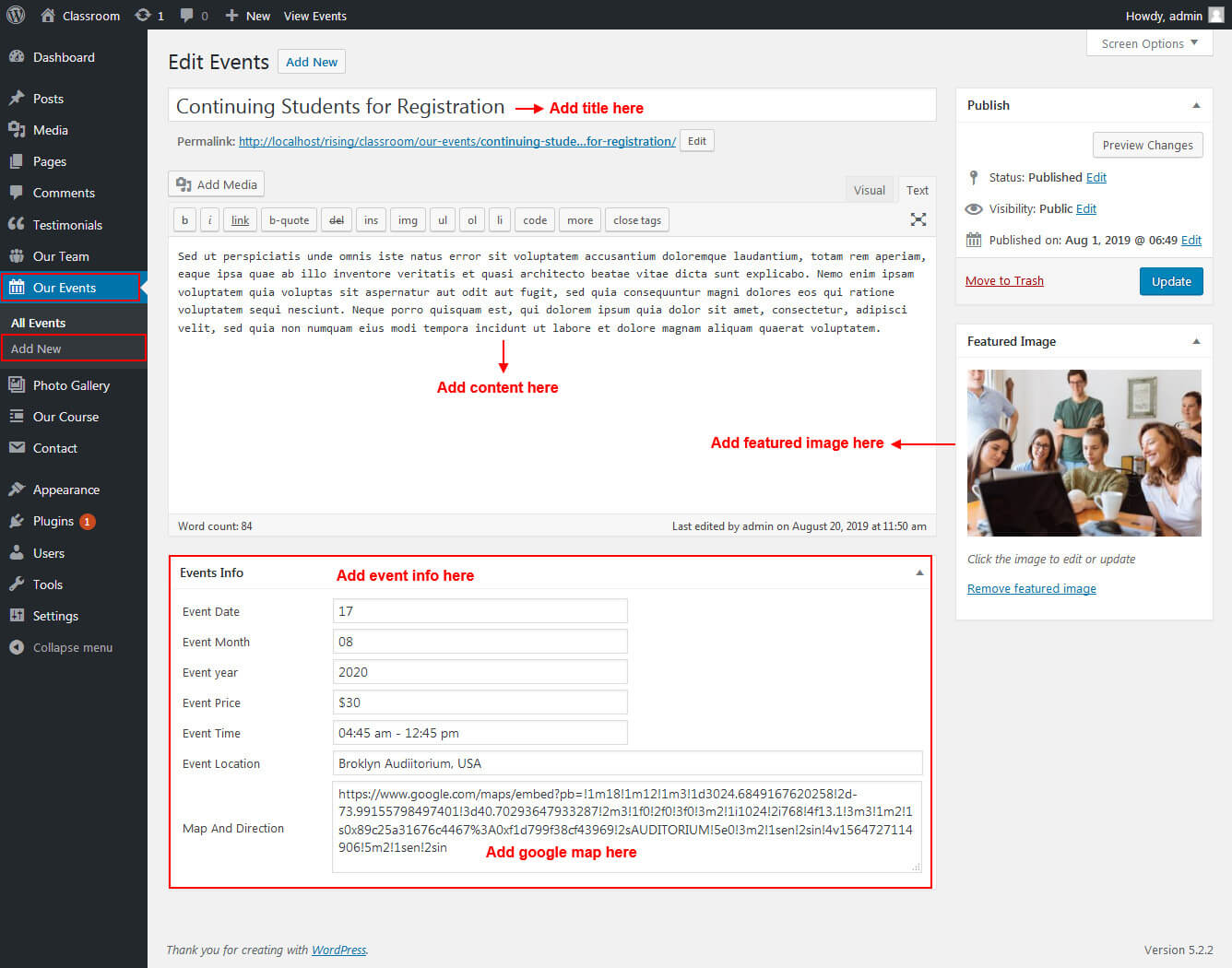Switch to the Visual editor tab
This screenshot has width=1232, height=968.
coord(869,190)
